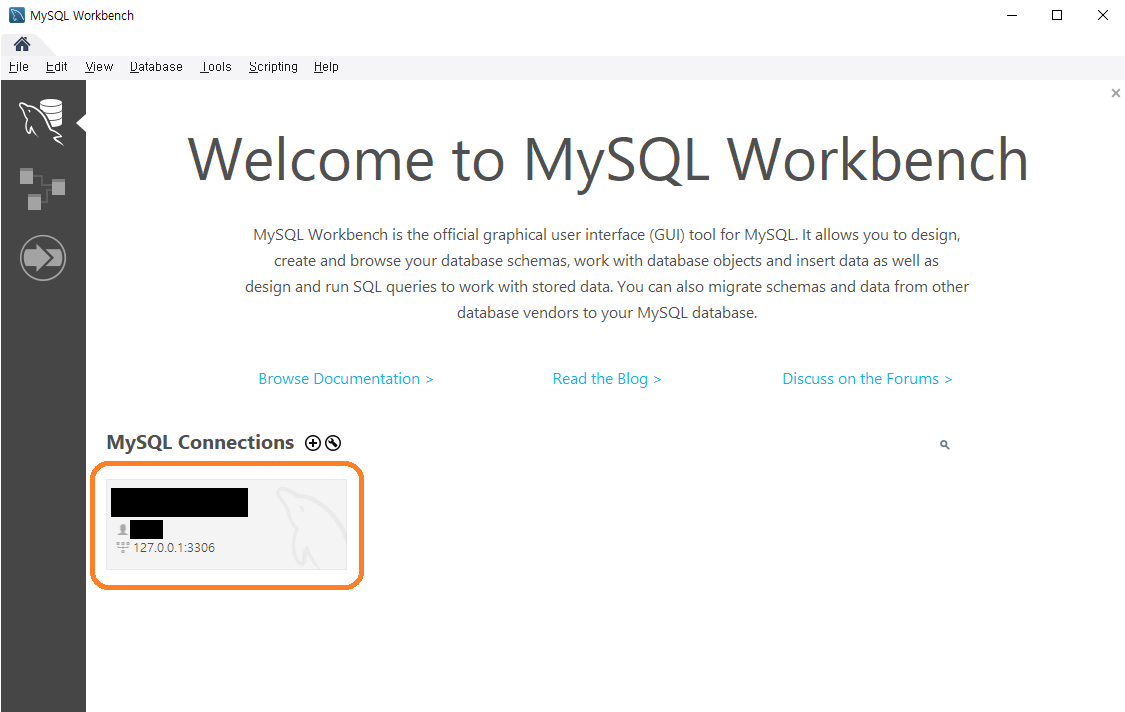Open the Models view sidebar icon
This screenshot has height=712, width=1125.
pyautogui.click(x=42, y=189)
